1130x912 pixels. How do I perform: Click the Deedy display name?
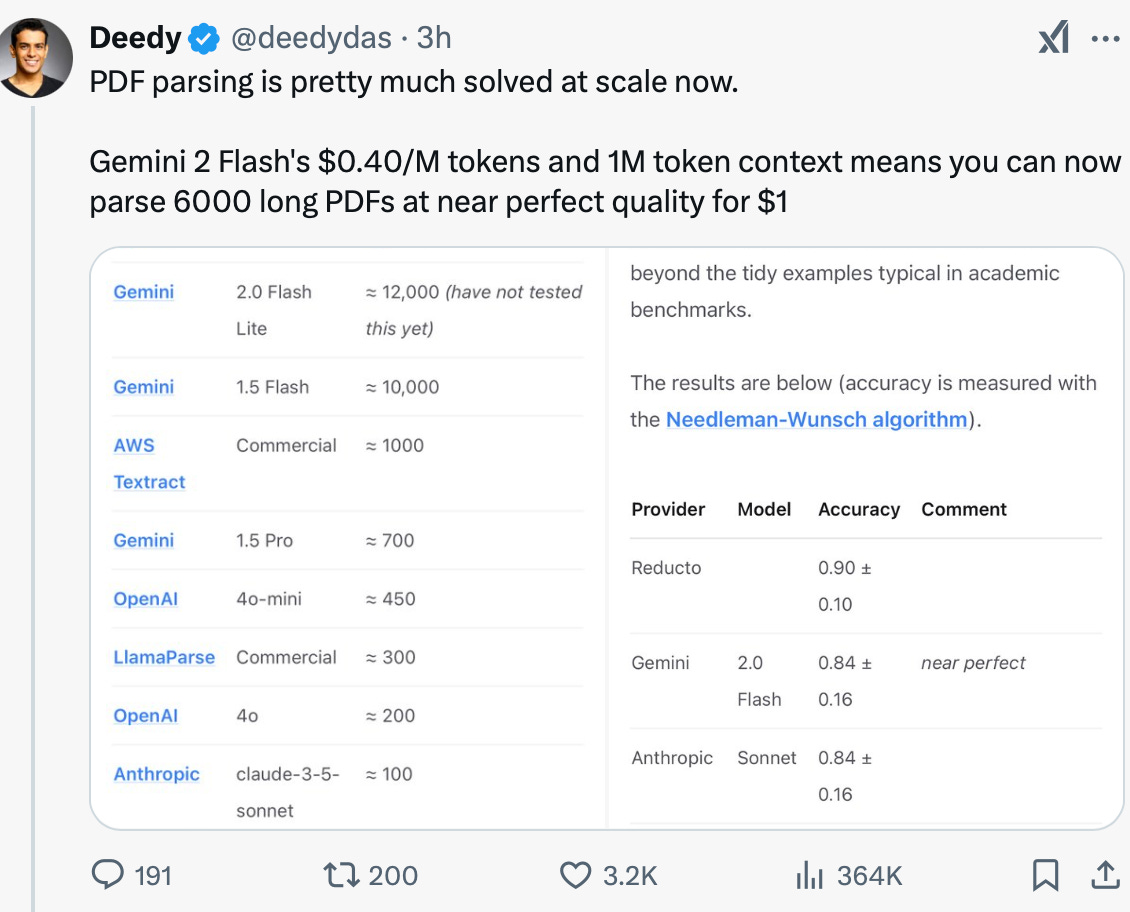click(135, 38)
